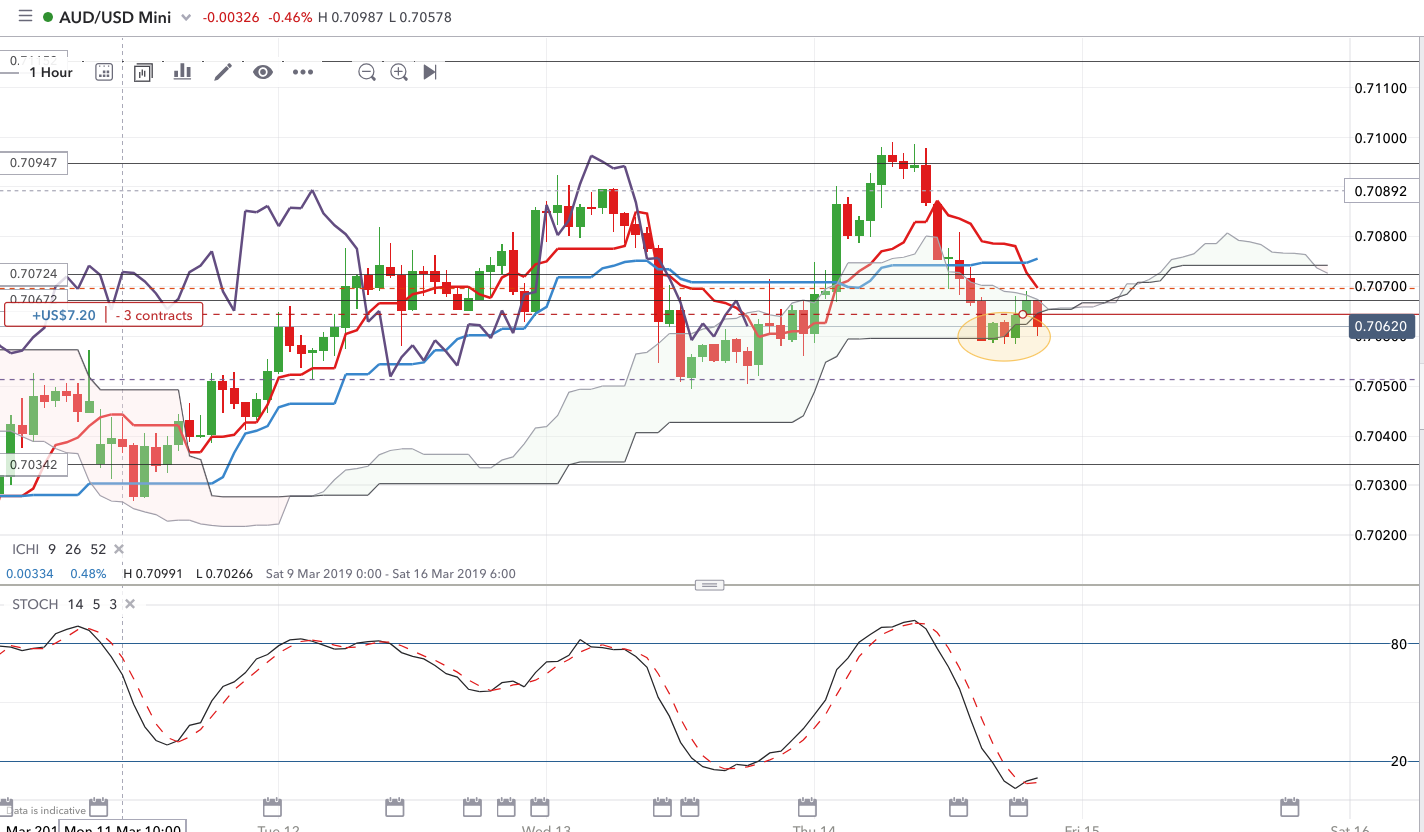Remove the ICHI indicator
Image resolution: width=1424 pixels, height=832 pixels.
(119, 549)
